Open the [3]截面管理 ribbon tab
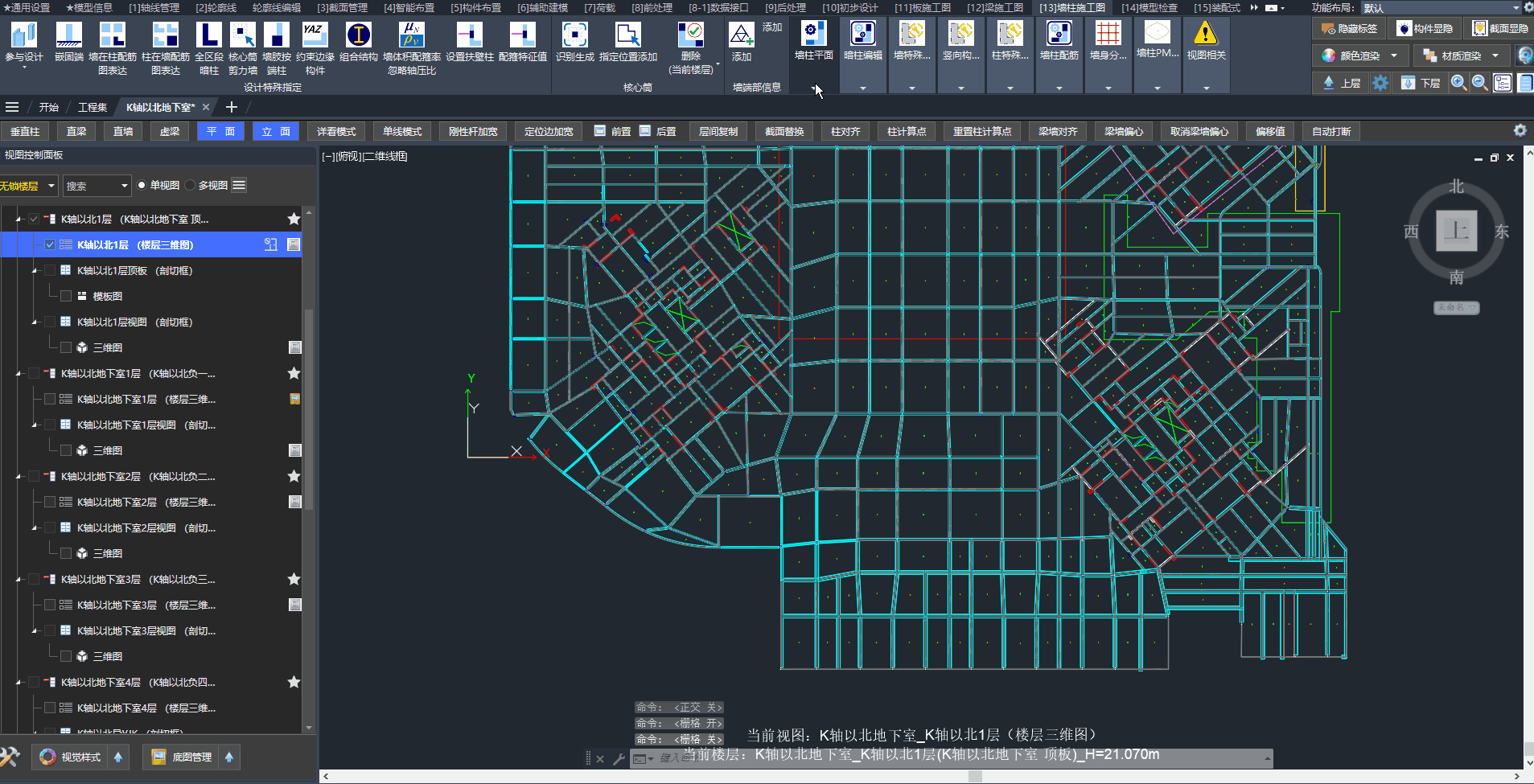 [x=342, y=7]
